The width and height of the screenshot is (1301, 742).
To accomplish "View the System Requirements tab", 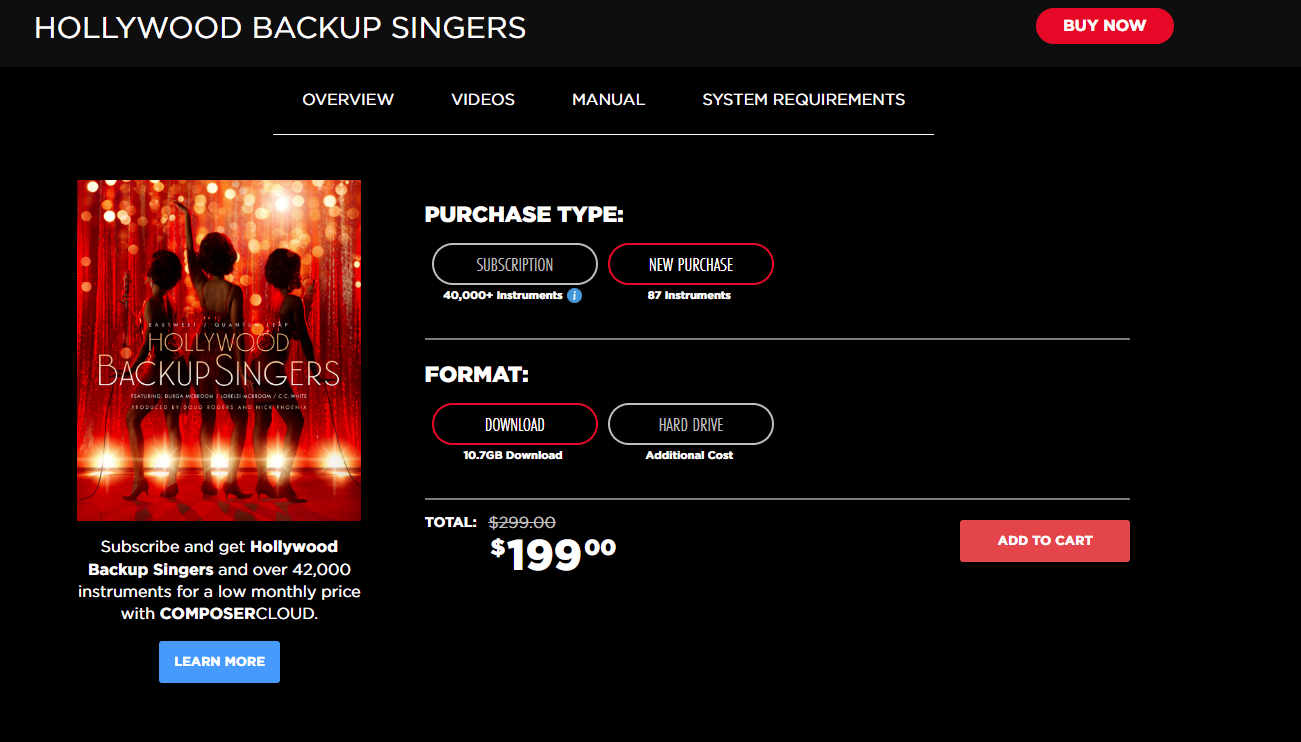I will 803,100.
